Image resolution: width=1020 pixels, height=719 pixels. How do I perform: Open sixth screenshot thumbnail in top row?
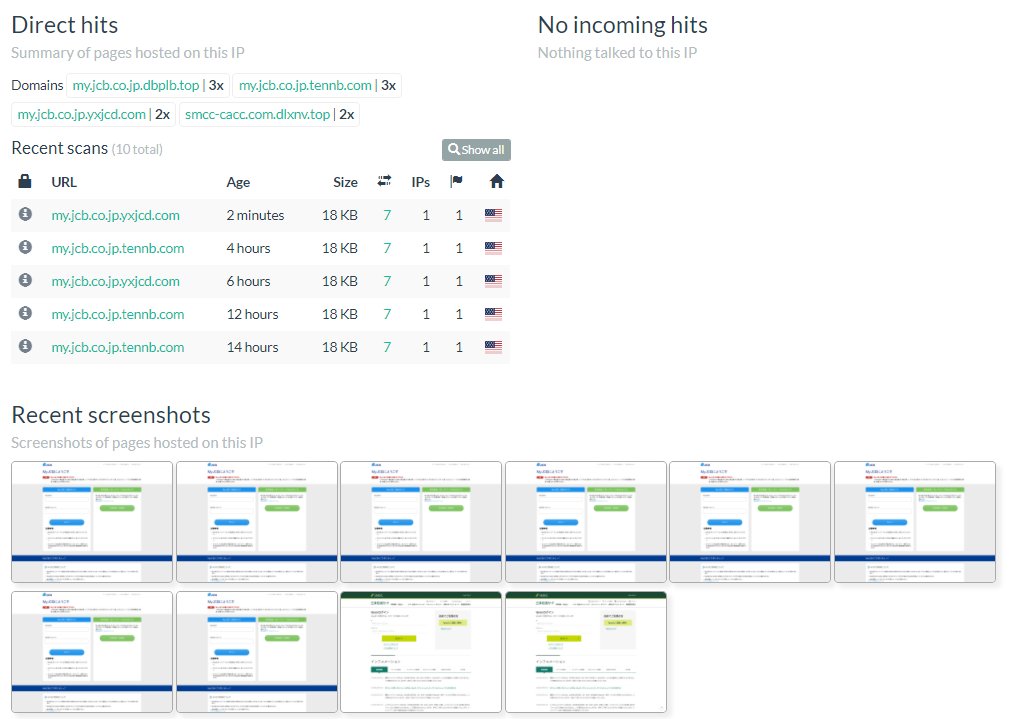tap(915, 522)
